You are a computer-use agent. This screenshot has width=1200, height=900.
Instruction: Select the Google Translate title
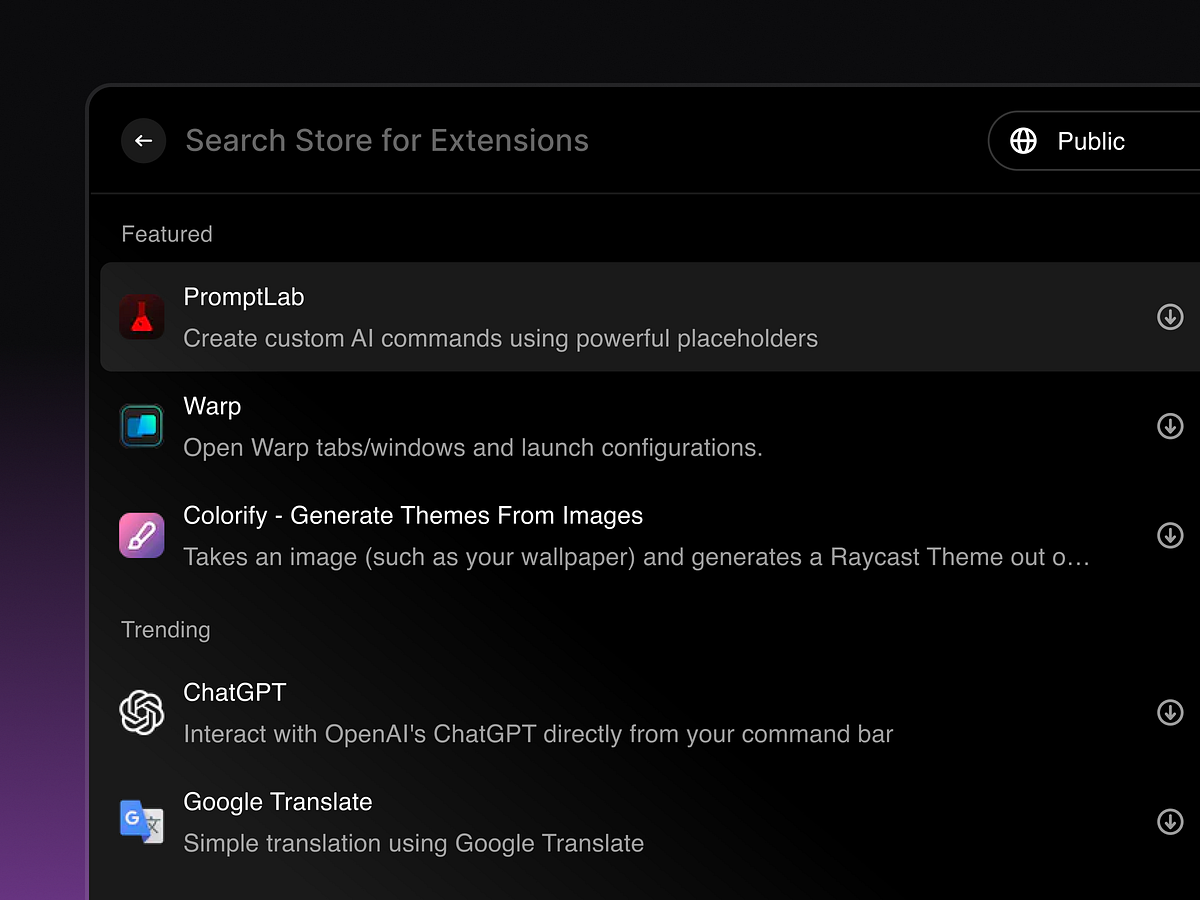[278, 802]
